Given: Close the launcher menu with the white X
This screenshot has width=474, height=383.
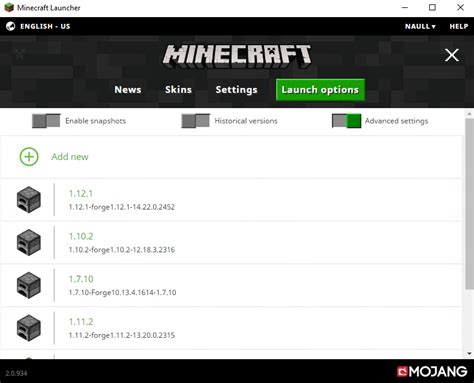Looking at the screenshot, I should [x=452, y=55].
